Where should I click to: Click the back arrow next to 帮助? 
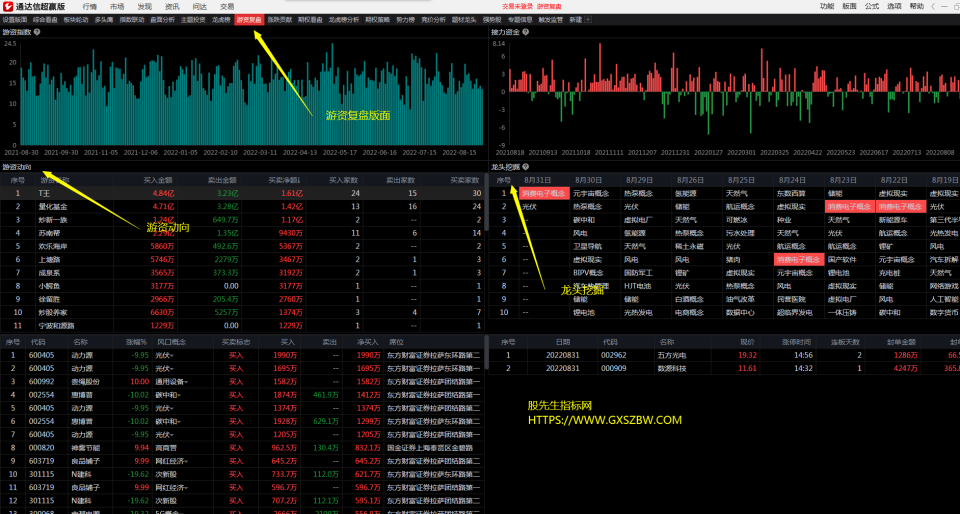(932, 6)
